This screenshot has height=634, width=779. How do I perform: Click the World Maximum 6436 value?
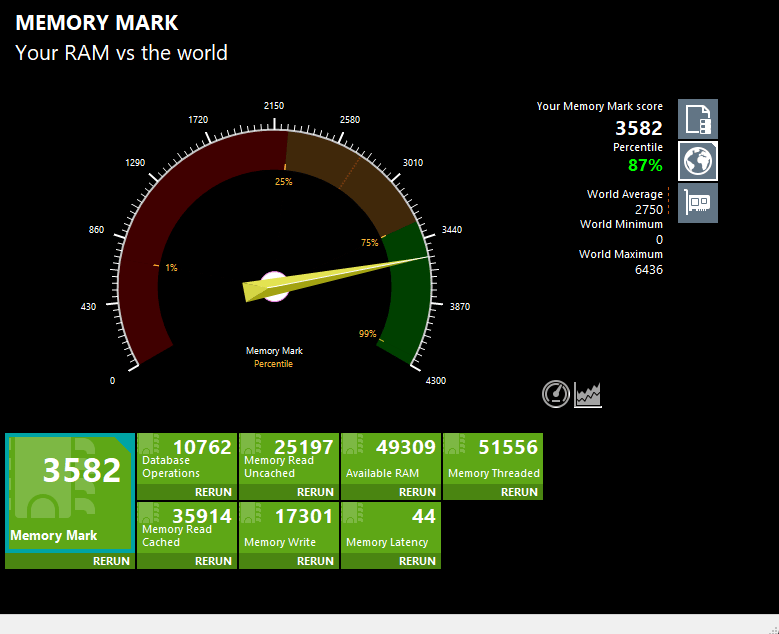649,269
